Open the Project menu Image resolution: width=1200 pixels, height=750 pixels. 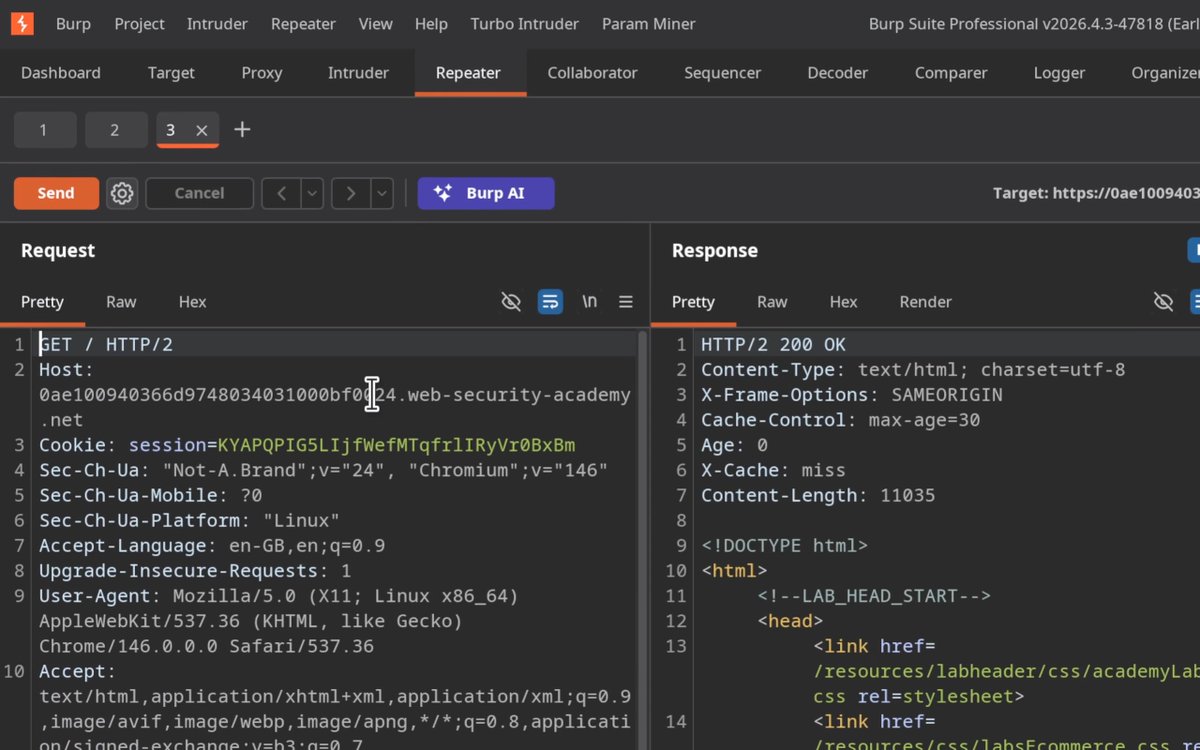click(x=140, y=24)
